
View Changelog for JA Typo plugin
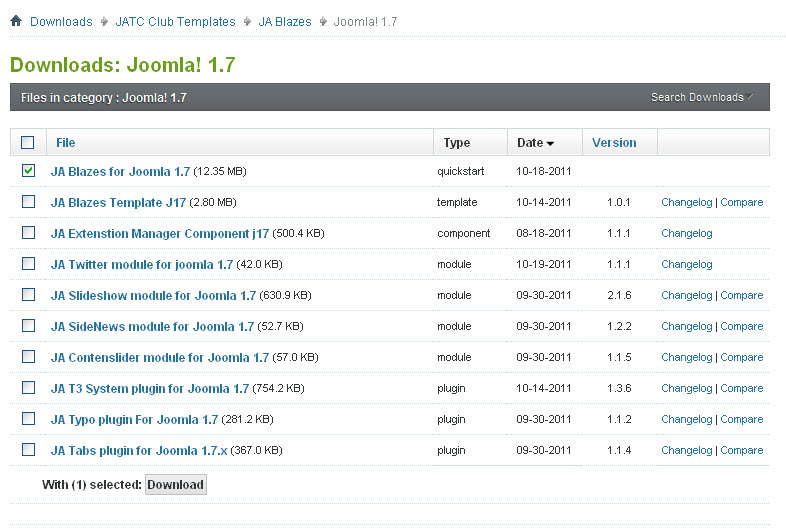pos(687,419)
